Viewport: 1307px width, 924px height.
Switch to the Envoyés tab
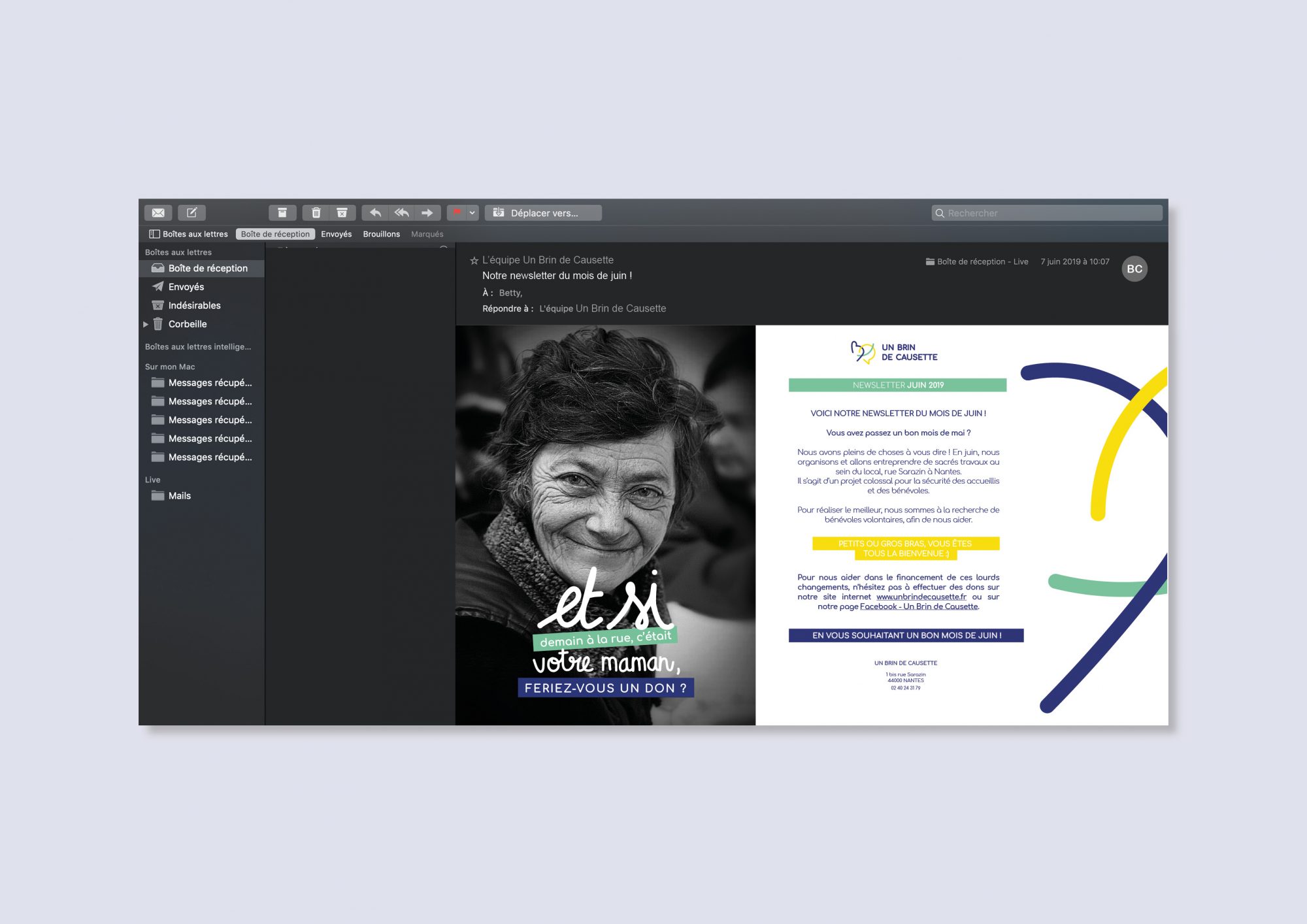tap(336, 234)
